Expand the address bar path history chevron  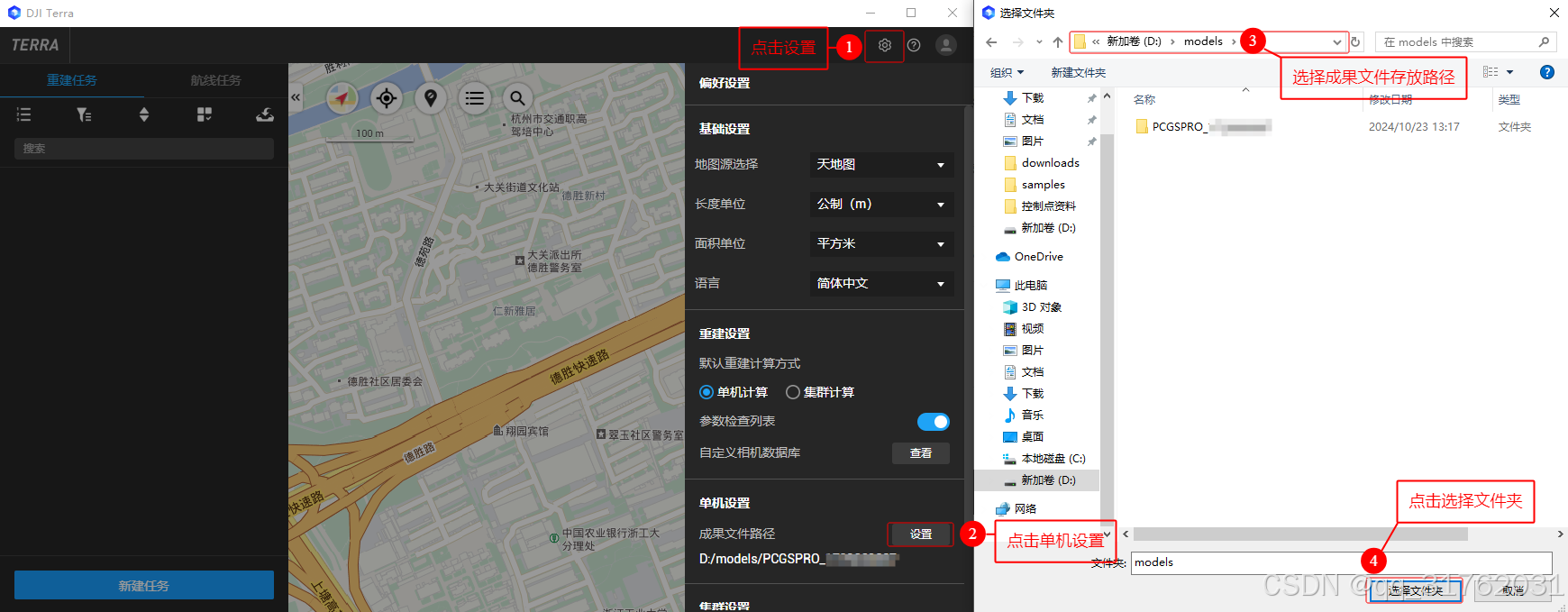tap(1336, 41)
